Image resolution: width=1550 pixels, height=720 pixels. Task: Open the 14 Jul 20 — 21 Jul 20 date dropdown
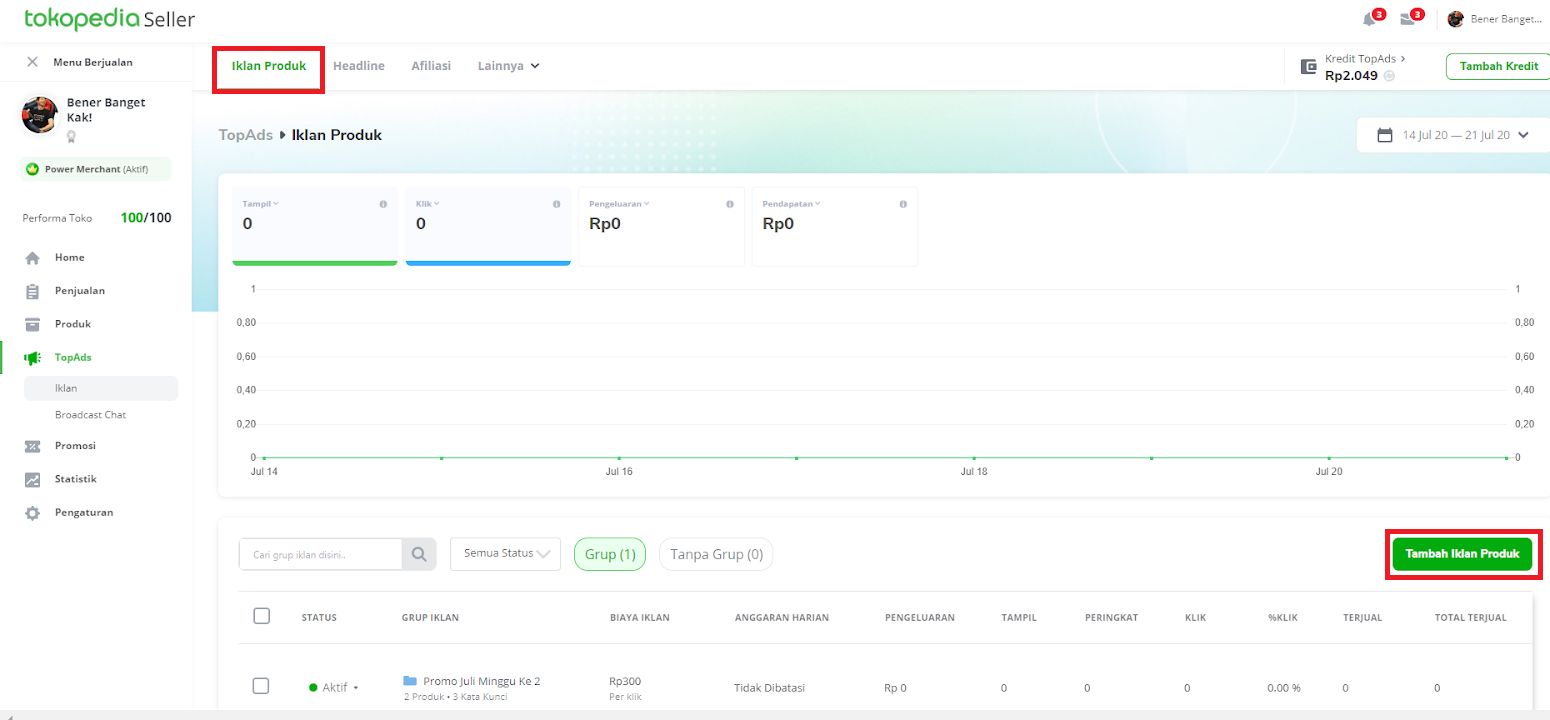(x=1453, y=135)
